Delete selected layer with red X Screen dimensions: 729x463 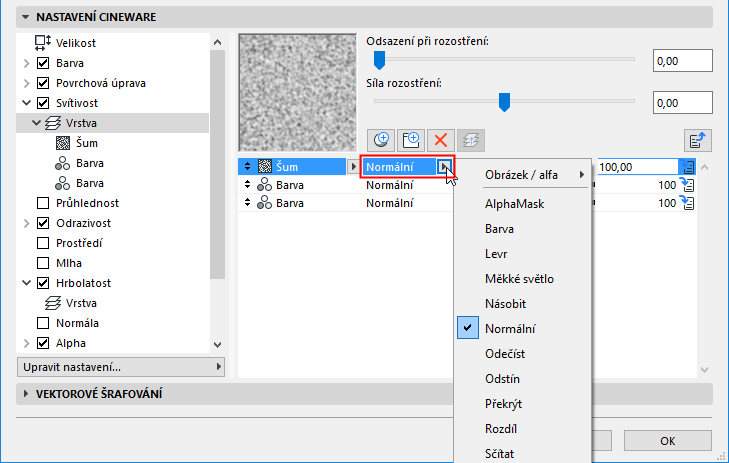(441, 140)
